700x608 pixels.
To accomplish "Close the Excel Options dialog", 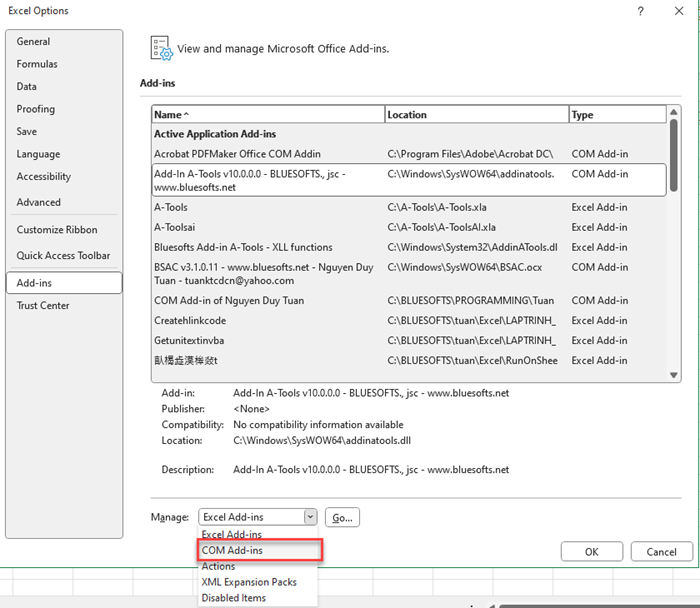I will coord(678,10).
